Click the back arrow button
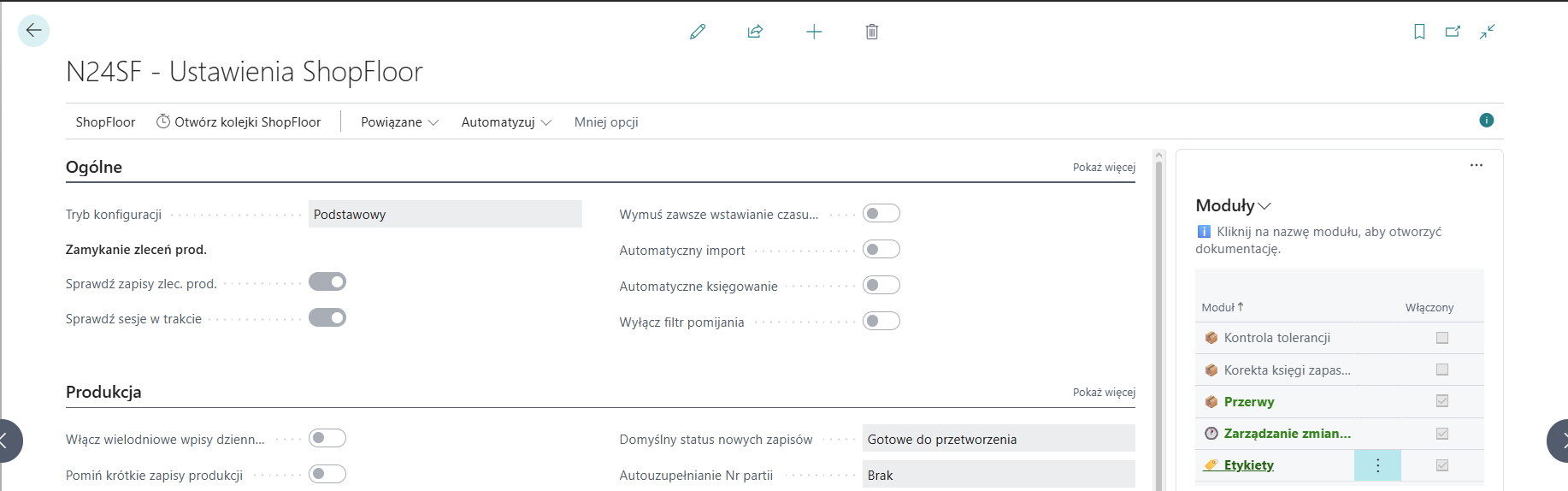 click(x=33, y=31)
